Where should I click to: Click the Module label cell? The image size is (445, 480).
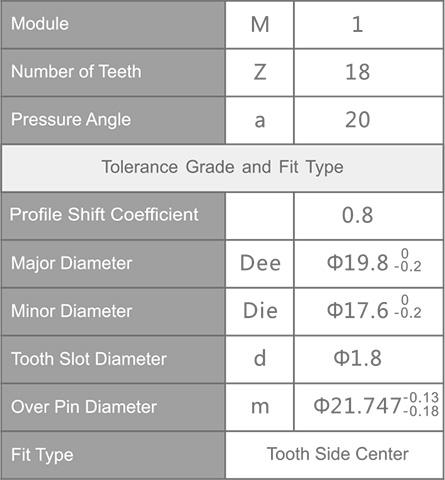(x=113, y=24)
